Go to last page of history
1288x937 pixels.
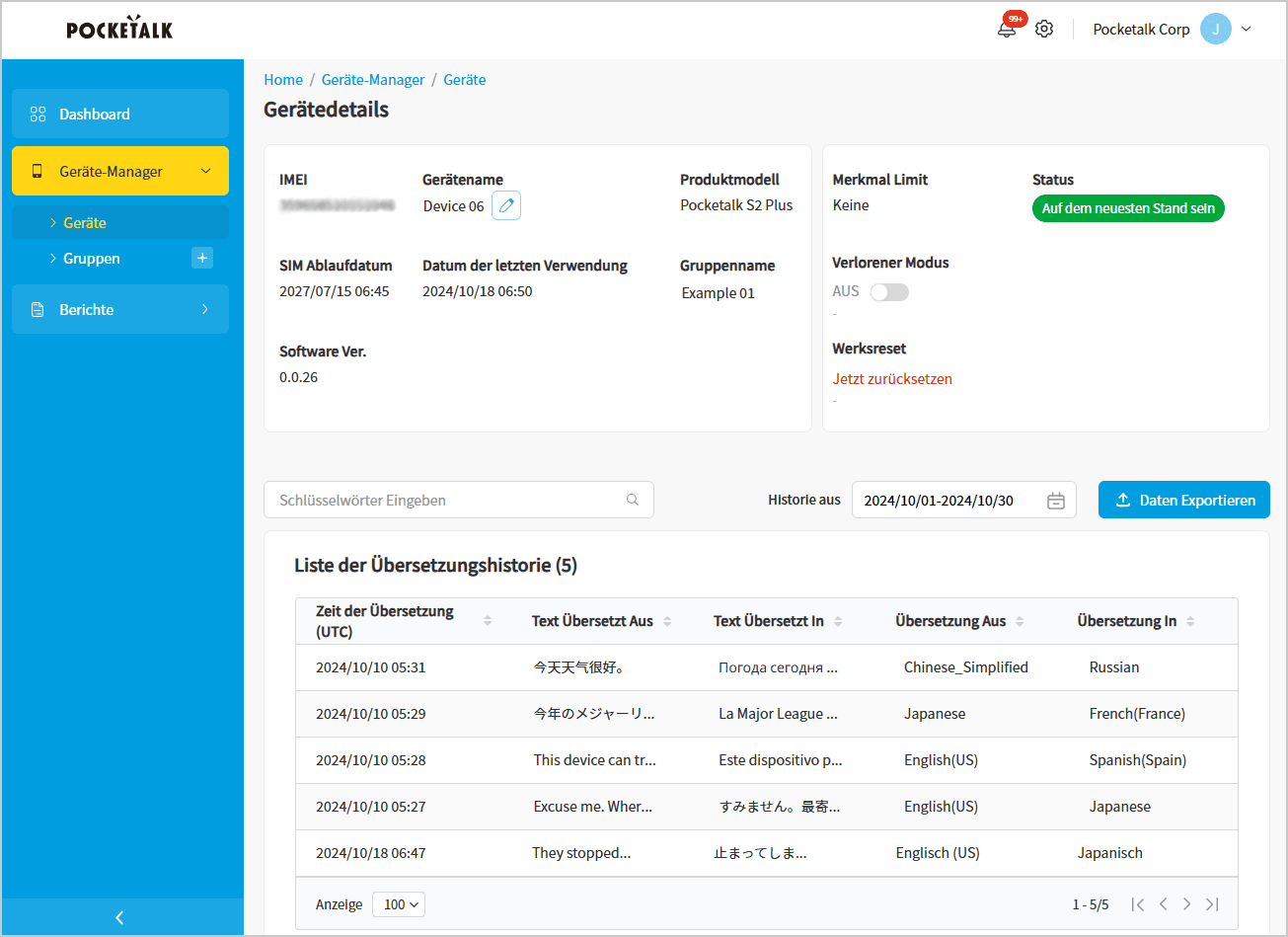pos(1212,904)
